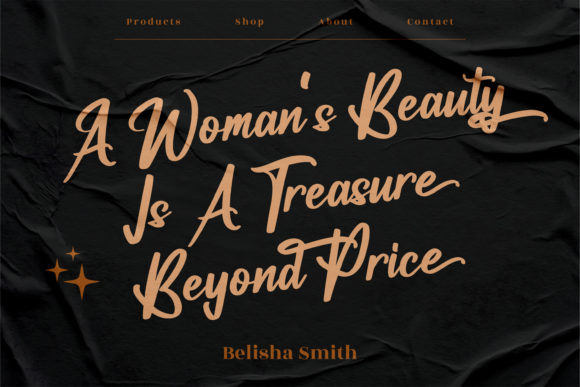This screenshot has height=387, width=580.
Task: Open the Products menu item
Action: click(154, 22)
